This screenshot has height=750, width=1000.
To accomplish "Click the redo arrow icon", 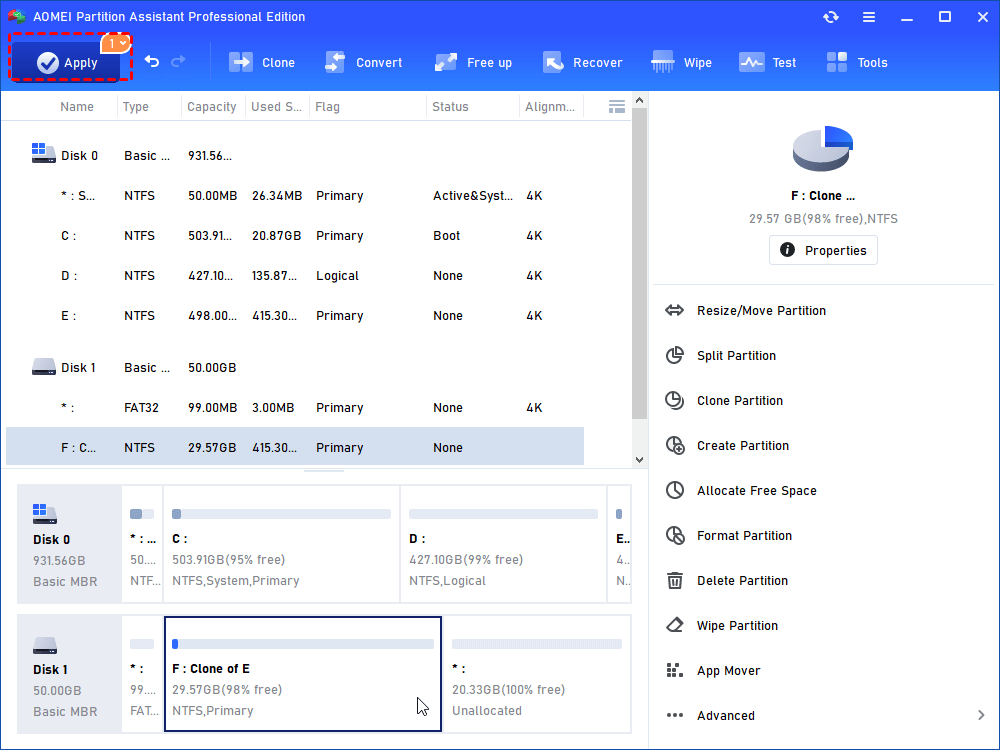I will pos(179,61).
